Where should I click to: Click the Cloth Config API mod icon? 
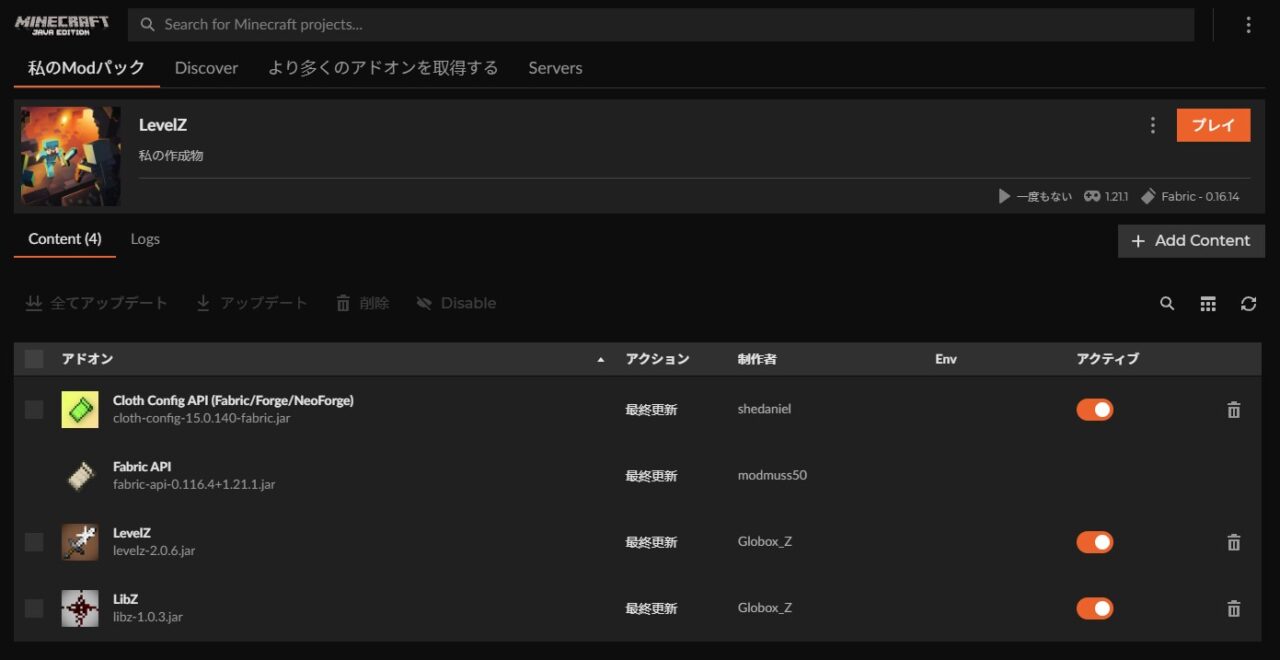[x=80, y=409]
